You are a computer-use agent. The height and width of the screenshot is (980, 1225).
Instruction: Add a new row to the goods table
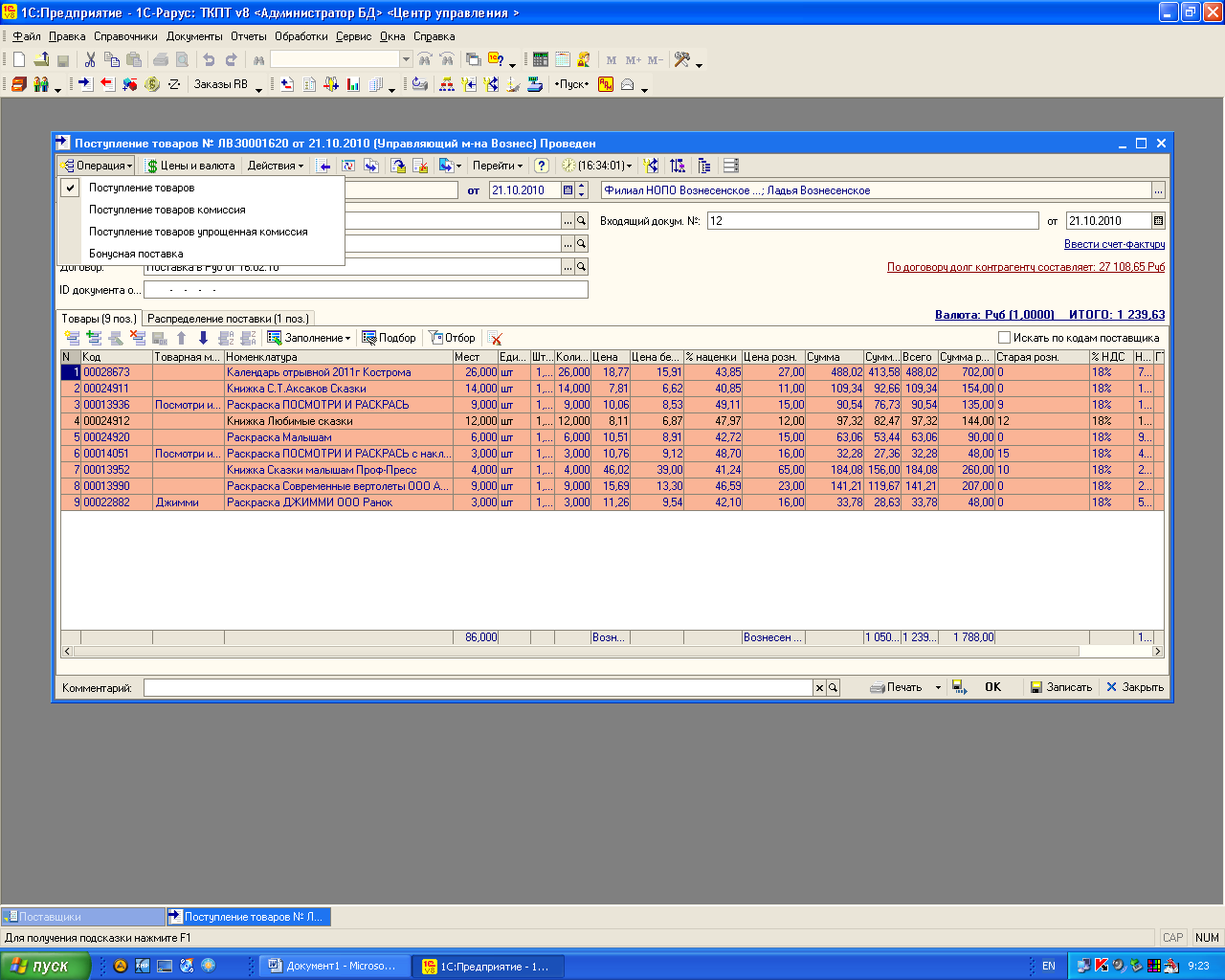[72, 338]
